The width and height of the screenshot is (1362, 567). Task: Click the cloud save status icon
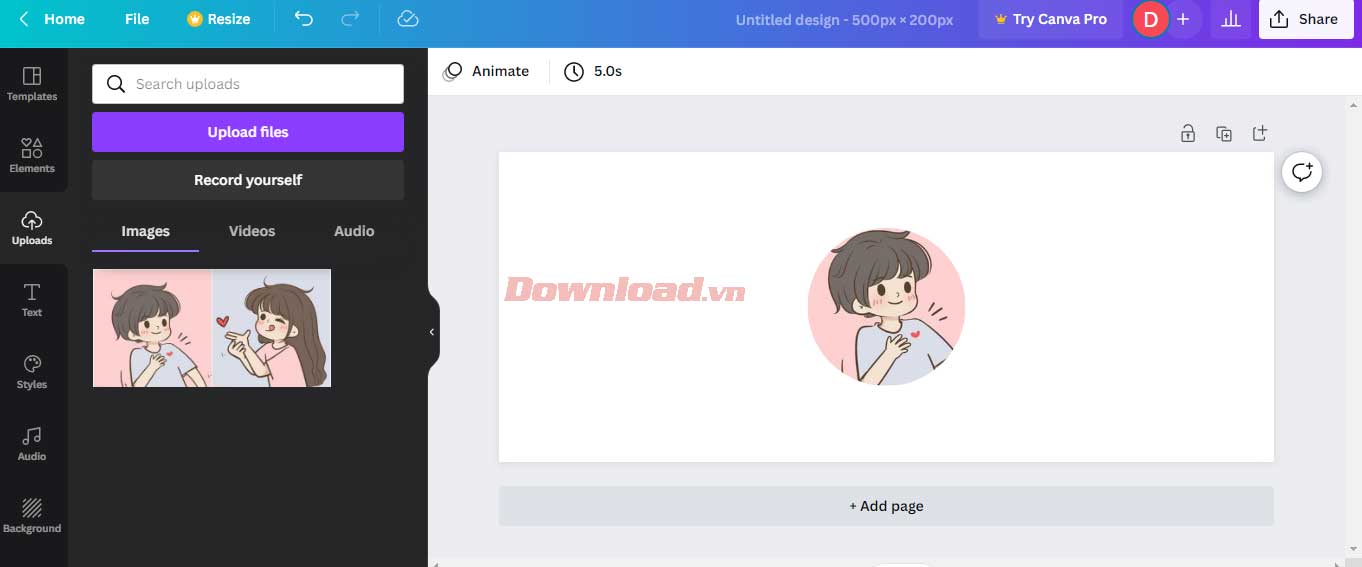click(407, 19)
